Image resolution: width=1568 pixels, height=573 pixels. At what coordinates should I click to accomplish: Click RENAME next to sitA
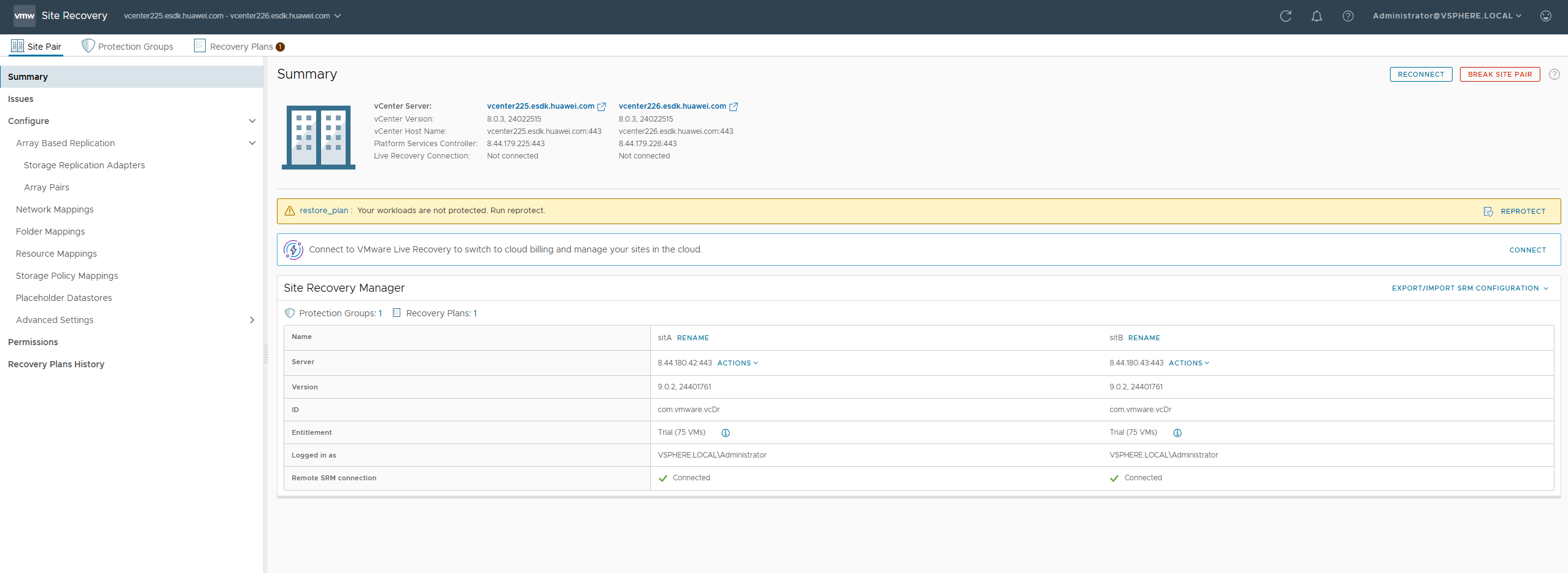[693, 338]
